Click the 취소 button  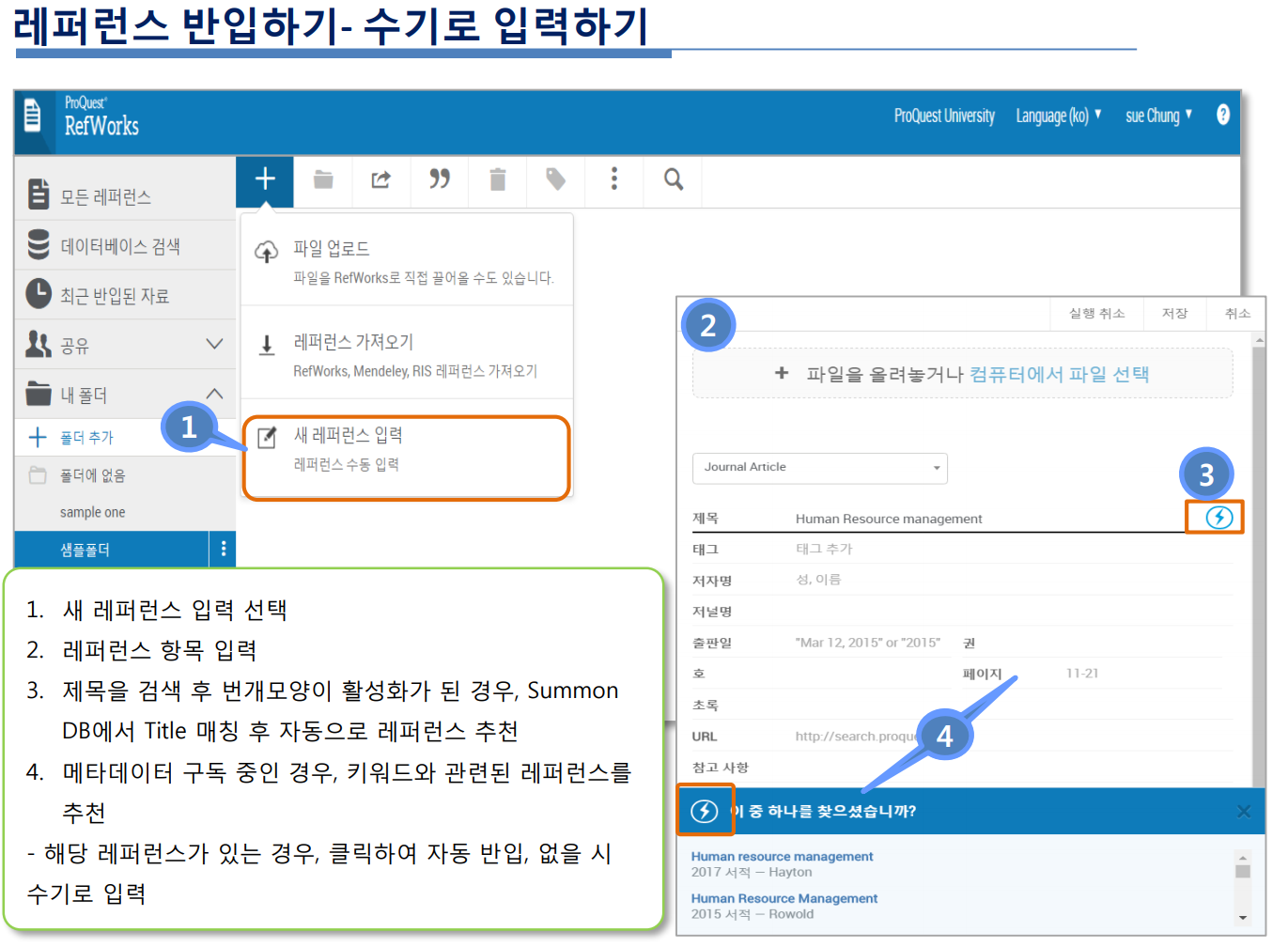1237,314
